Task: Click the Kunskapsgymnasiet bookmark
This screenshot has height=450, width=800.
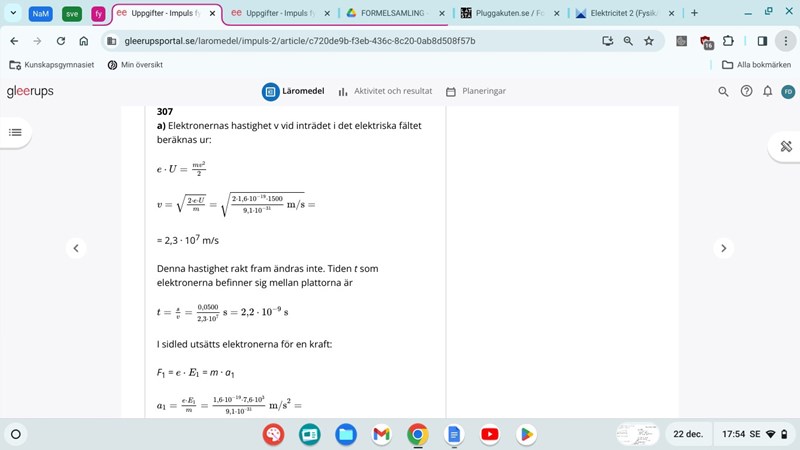Action: pos(51,64)
